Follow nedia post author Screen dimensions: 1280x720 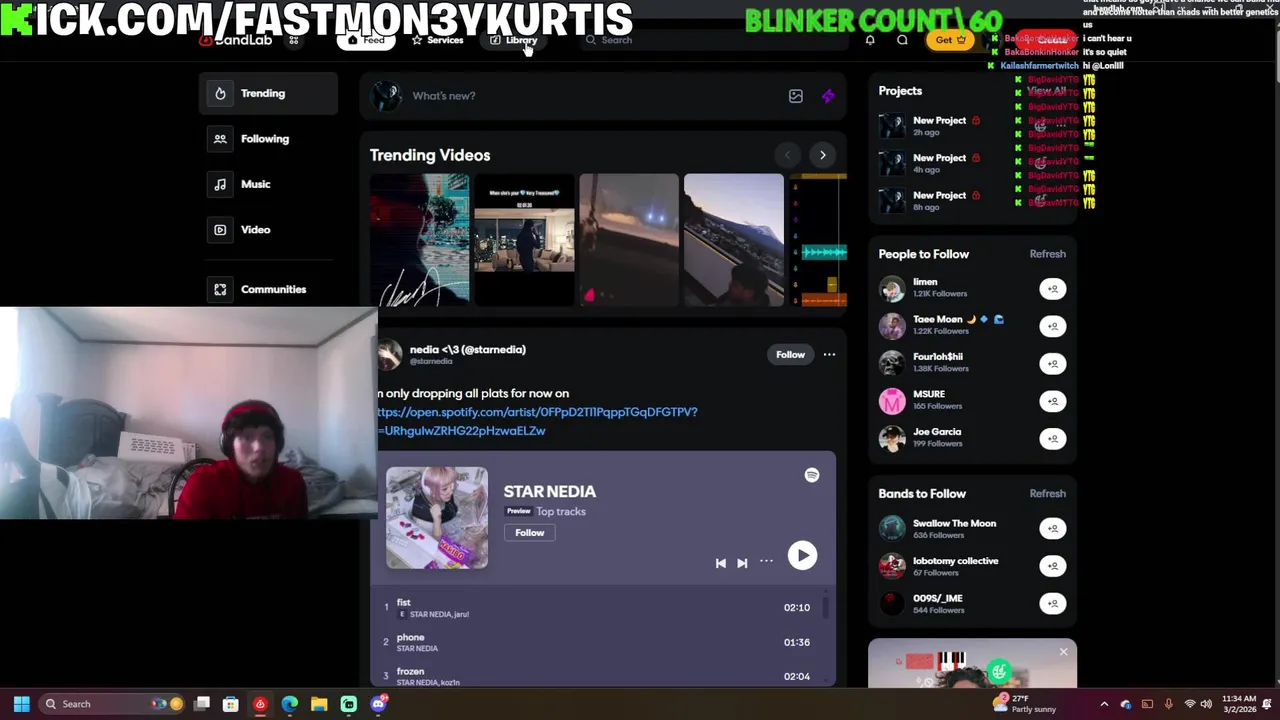click(790, 354)
